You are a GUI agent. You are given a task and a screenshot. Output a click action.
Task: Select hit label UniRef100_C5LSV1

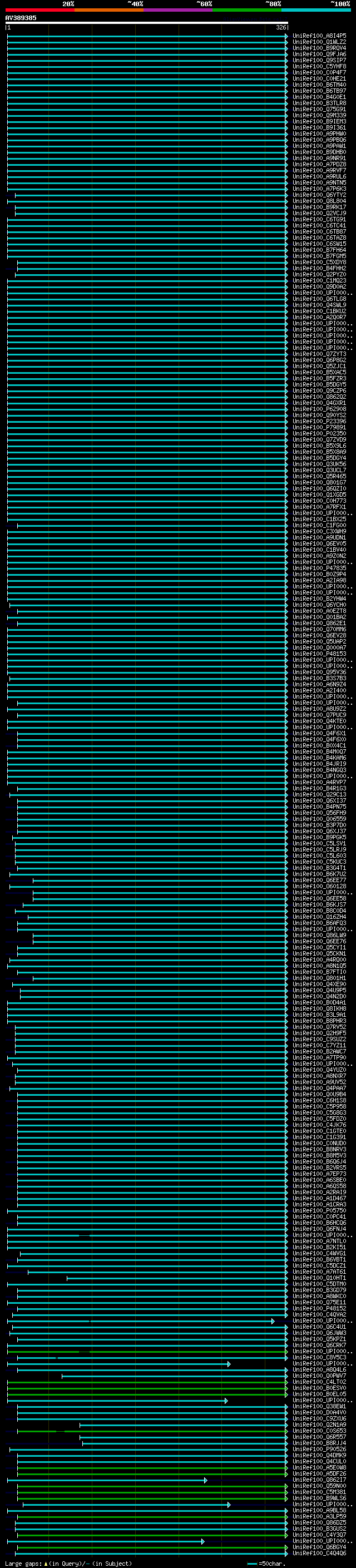tap(319, 844)
